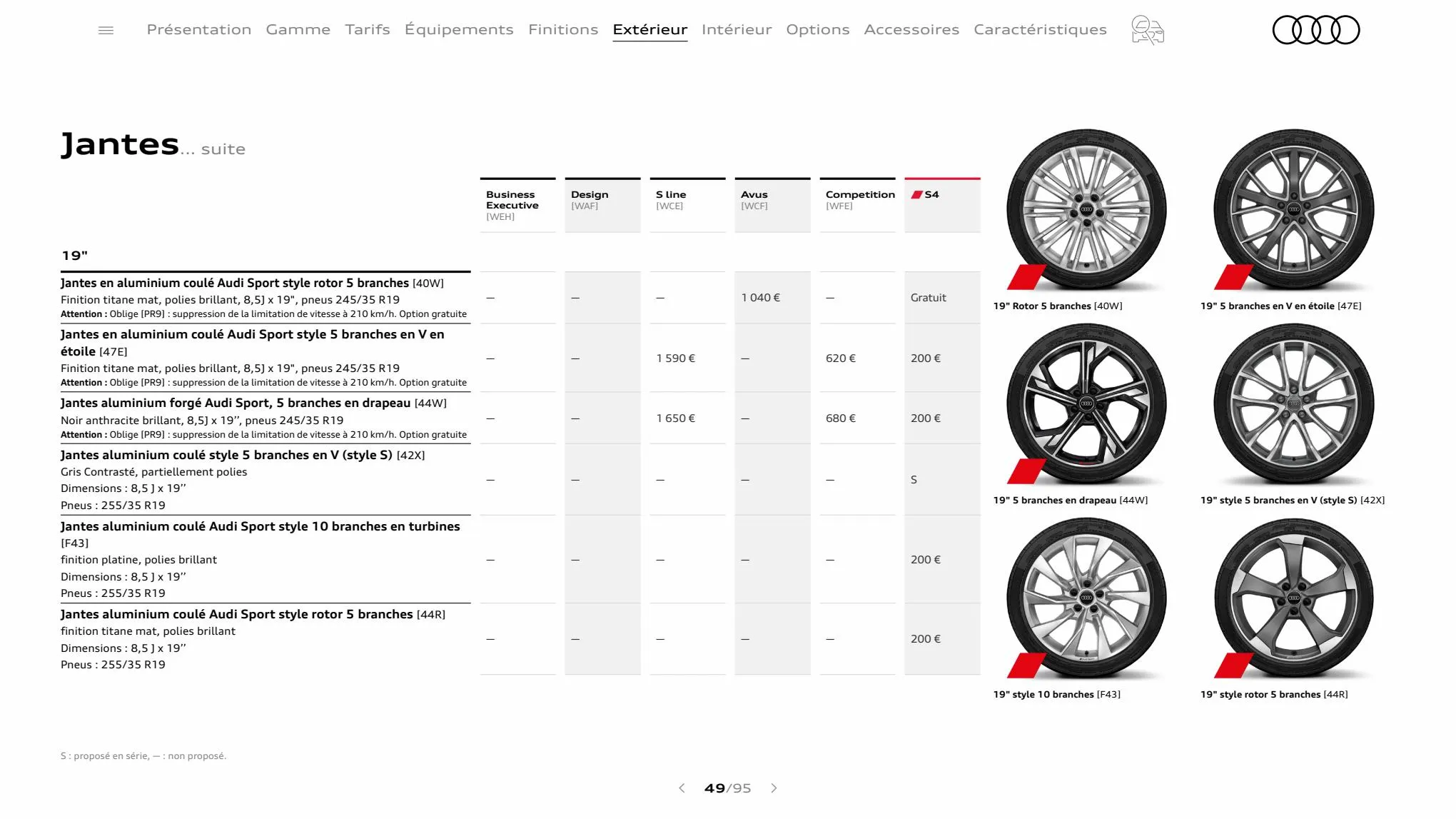Viewport: 1456px width, 819px height.
Task: Click the Audi four rings logo
Action: (1316, 30)
